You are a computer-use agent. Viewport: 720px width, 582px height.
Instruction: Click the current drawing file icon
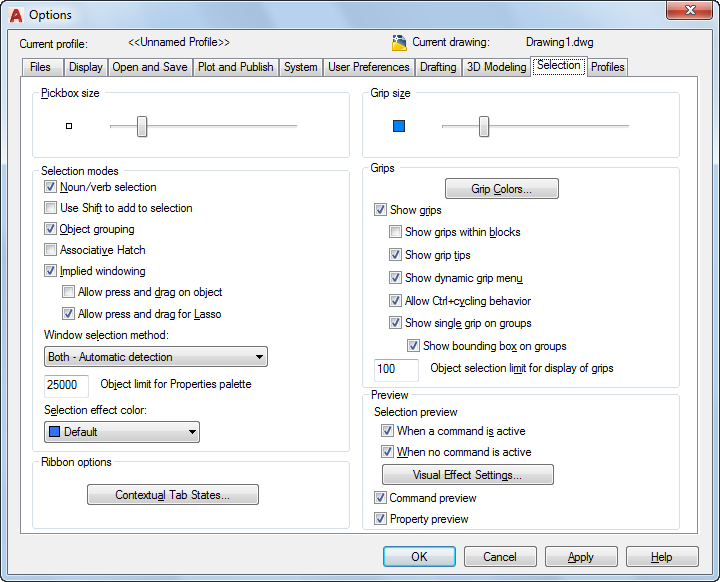[x=399, y=43]
